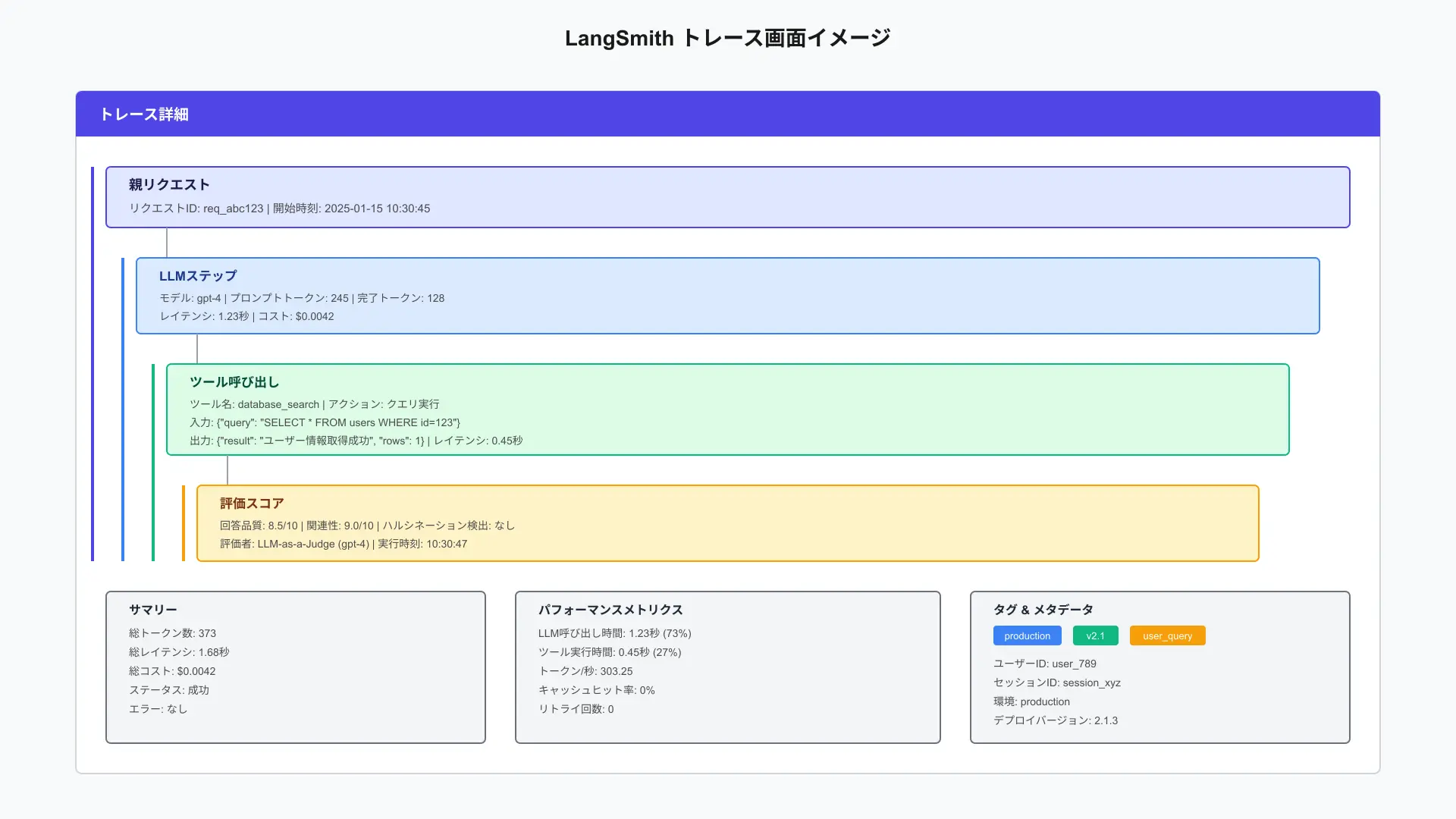The height and width of the screenshot is (819, 1456).
Task: Click the リクエストID req_abc123 line
Action: point(279,209)
